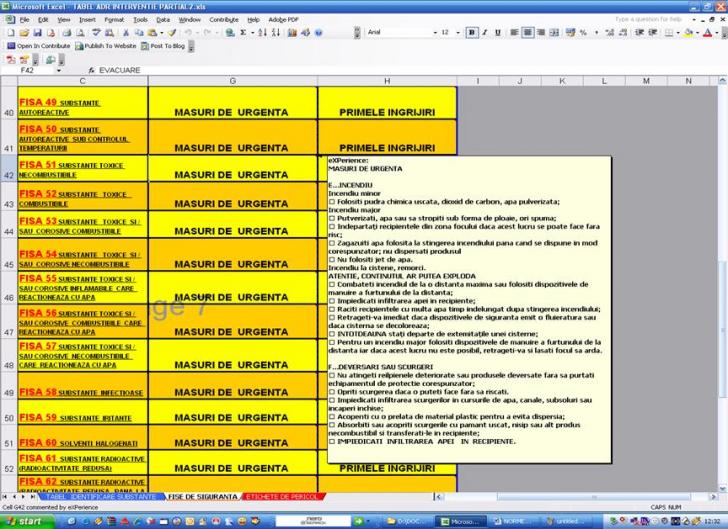Click the Open In Contribute button
Screen dimensions: 728x529
pos(39,46)
